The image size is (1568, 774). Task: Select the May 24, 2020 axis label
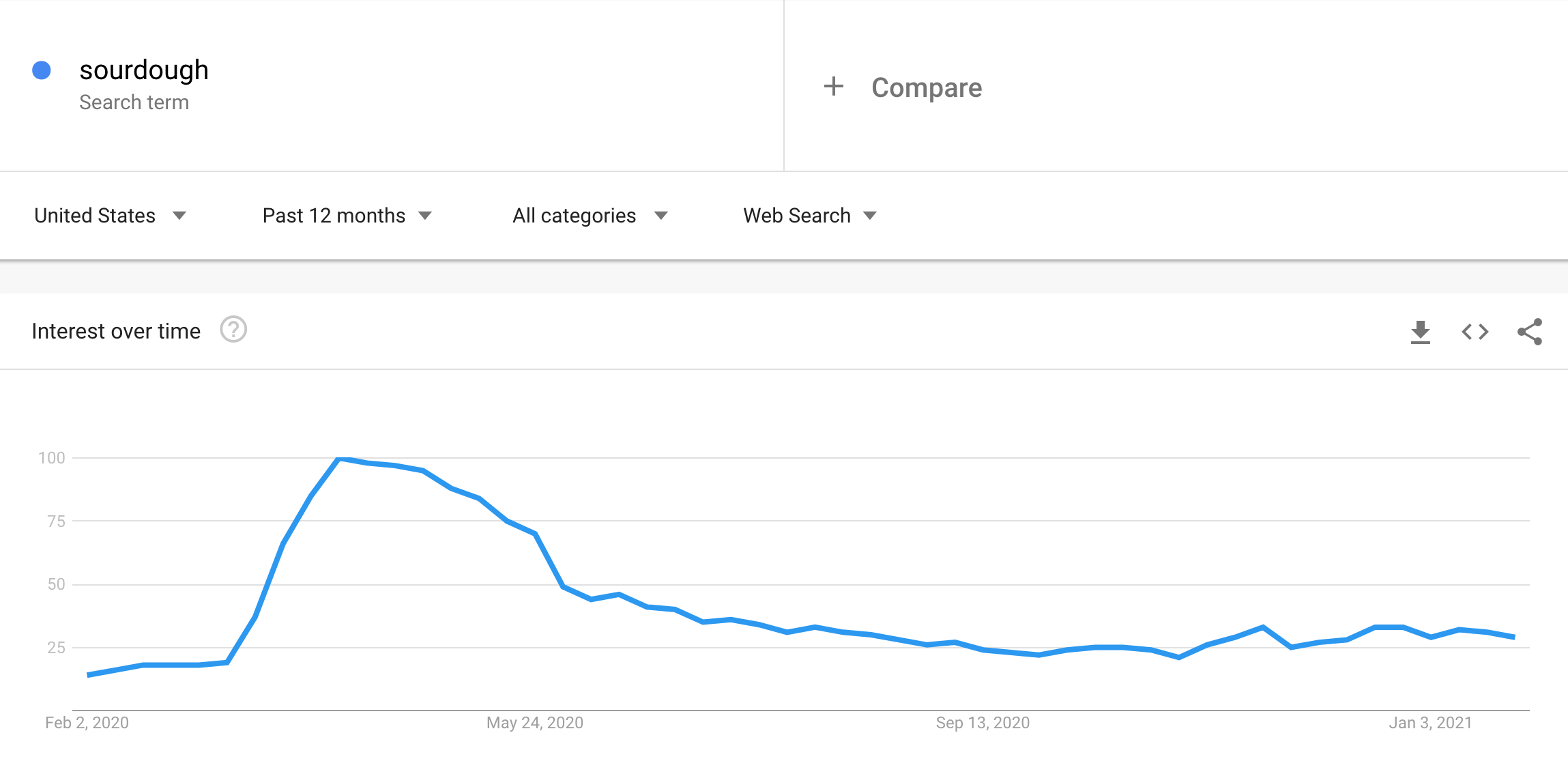tap(535, 723)
